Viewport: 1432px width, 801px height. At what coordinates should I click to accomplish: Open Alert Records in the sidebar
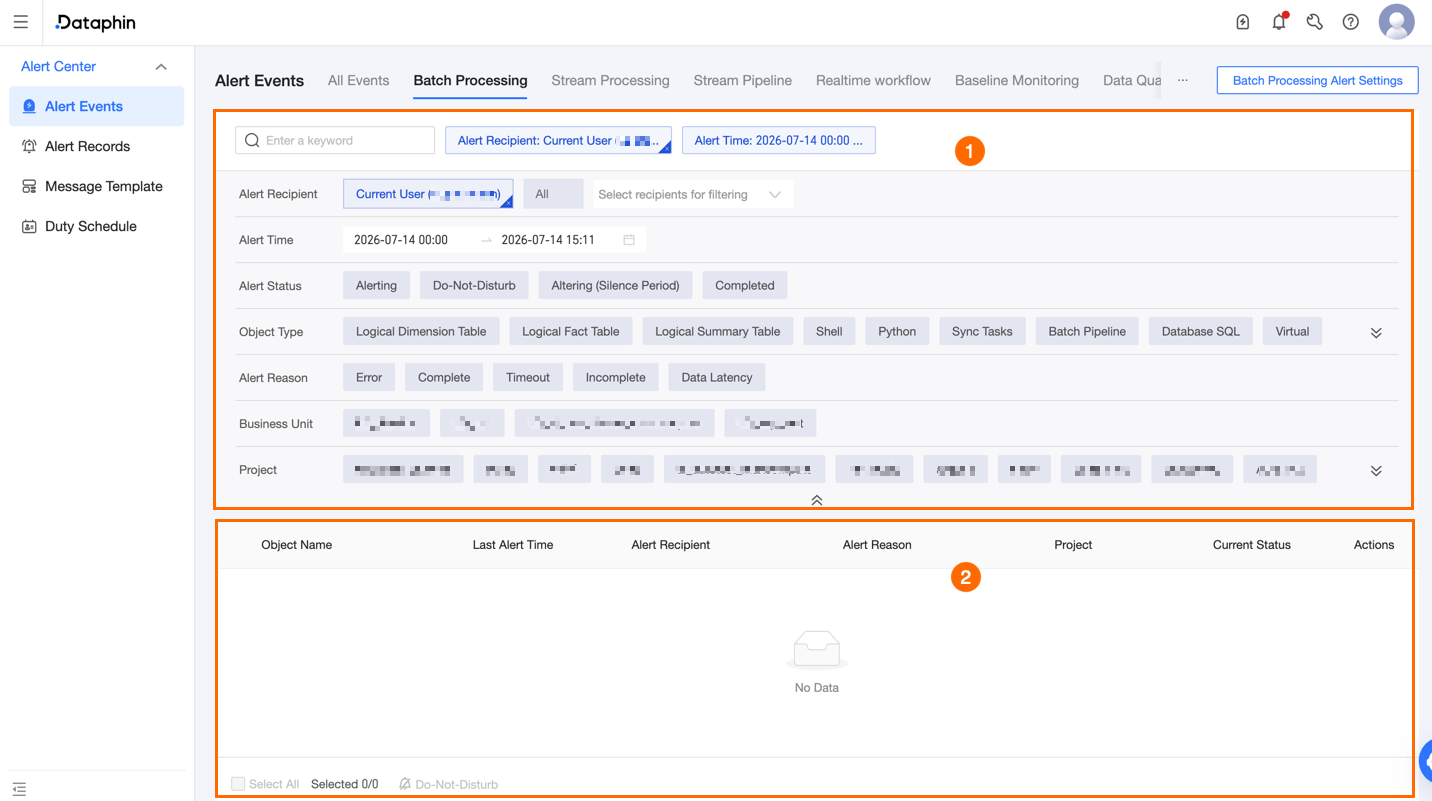pyautogui.click(x=87, y=147)
